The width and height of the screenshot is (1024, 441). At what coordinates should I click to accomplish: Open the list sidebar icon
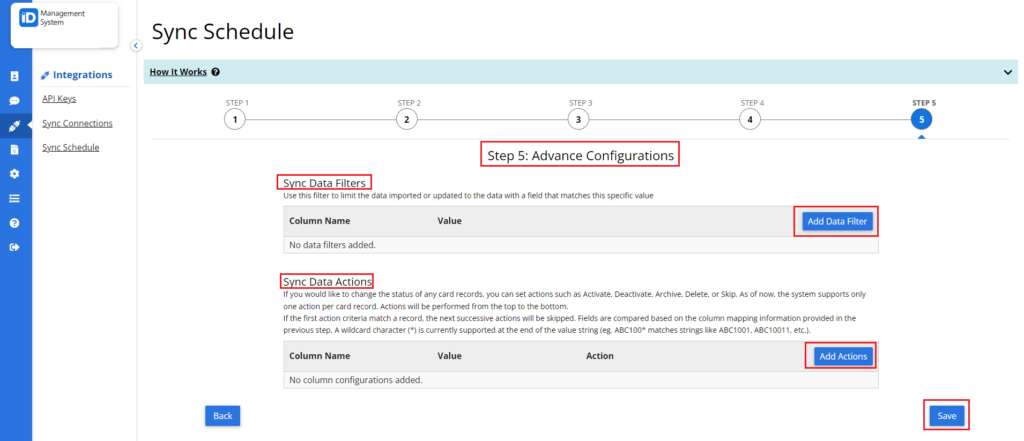[14, 199]
